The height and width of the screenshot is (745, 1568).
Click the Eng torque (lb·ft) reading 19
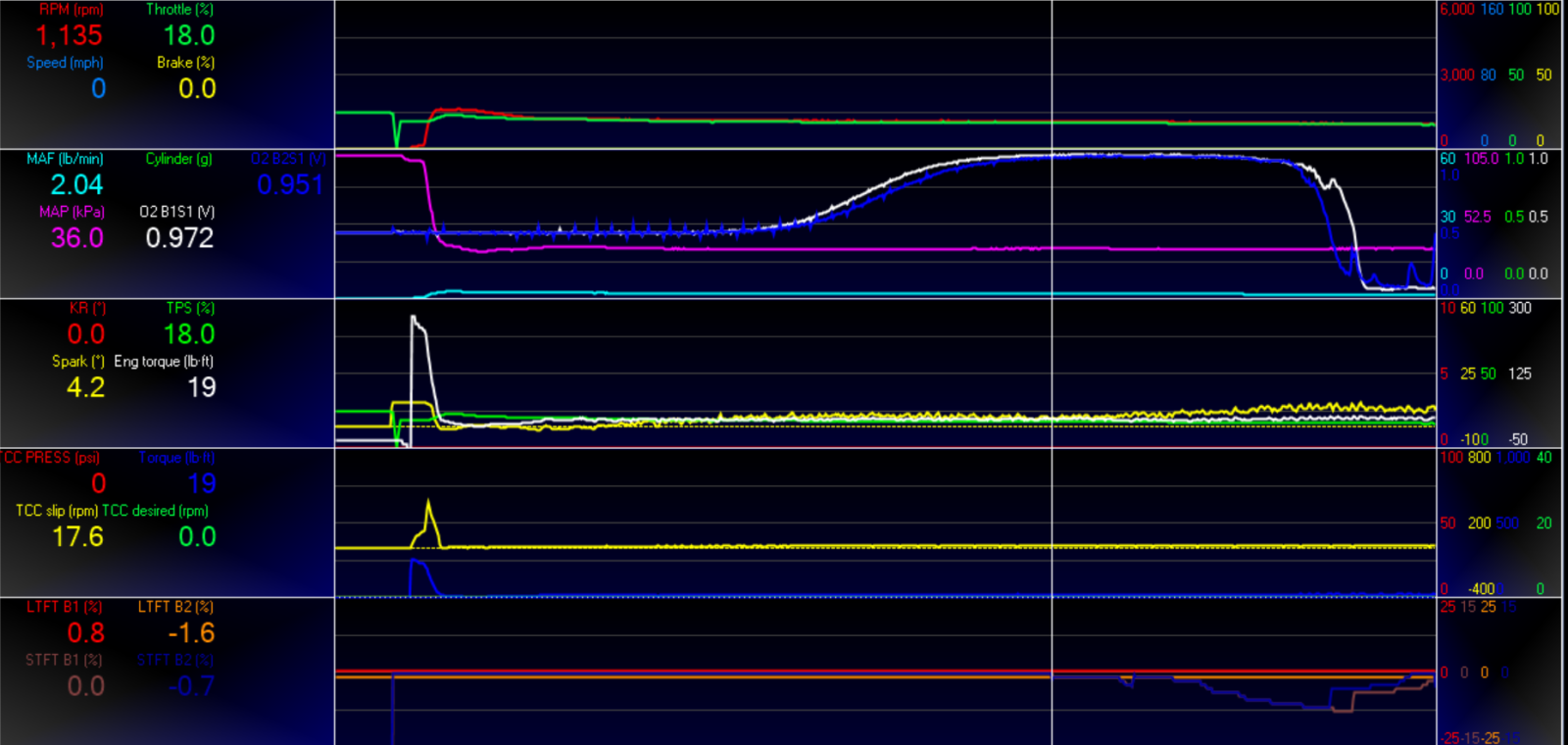(202, 387)
